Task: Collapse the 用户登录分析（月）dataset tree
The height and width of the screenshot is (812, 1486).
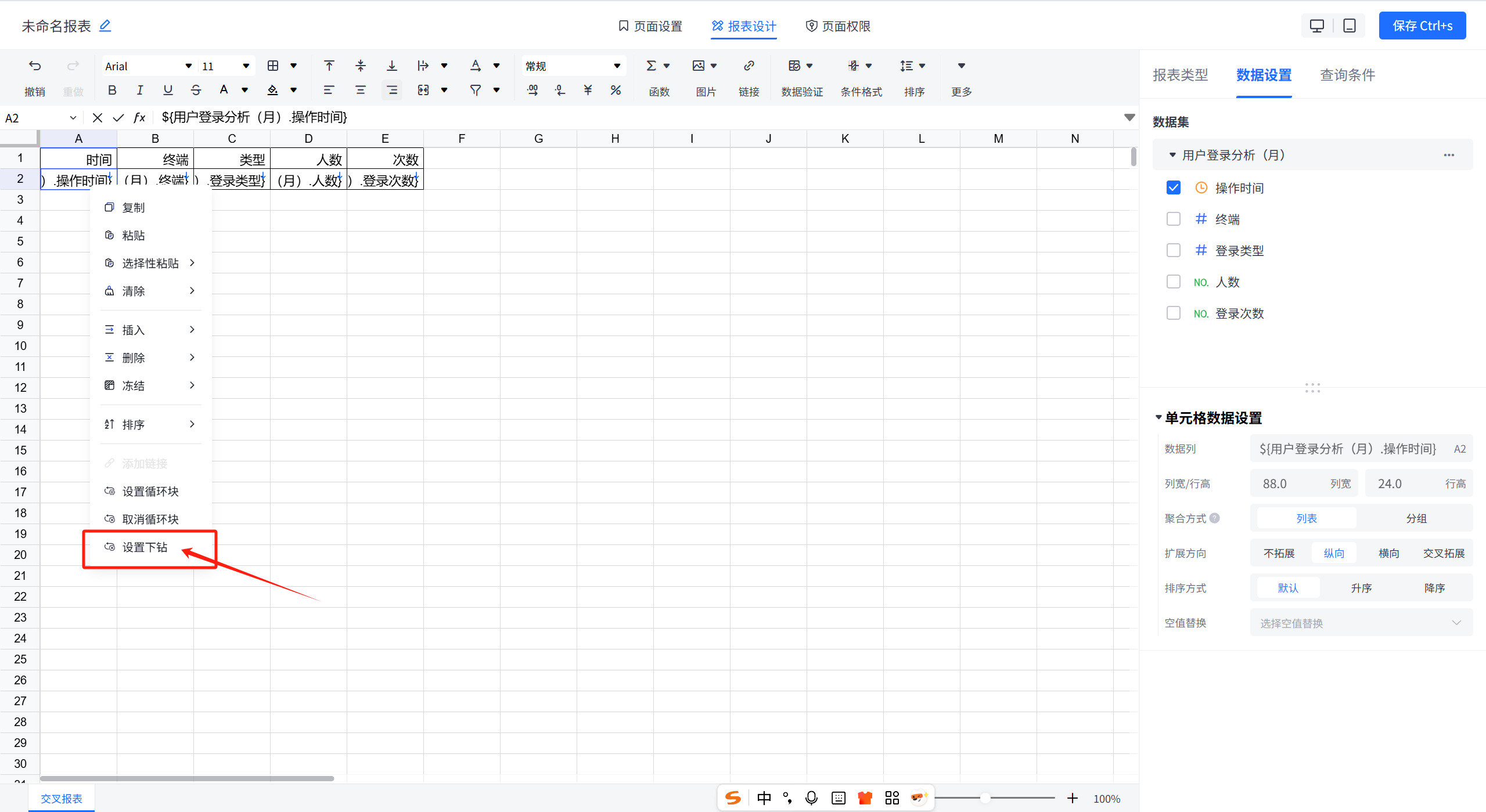Action: click(1172, 155)
